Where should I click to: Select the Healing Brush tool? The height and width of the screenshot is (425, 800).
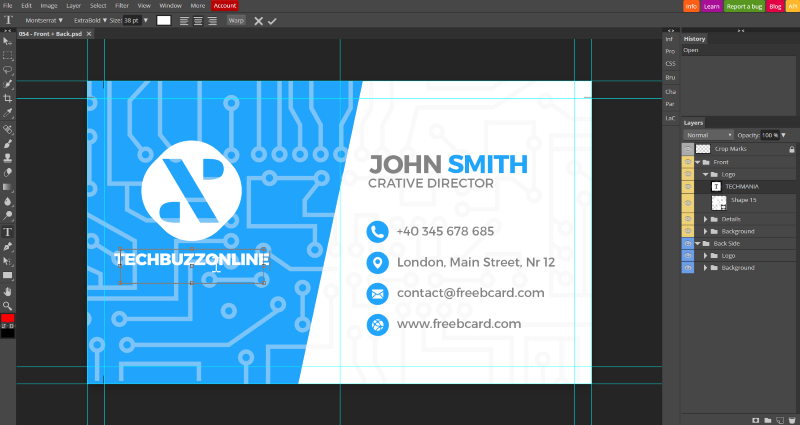8,130
